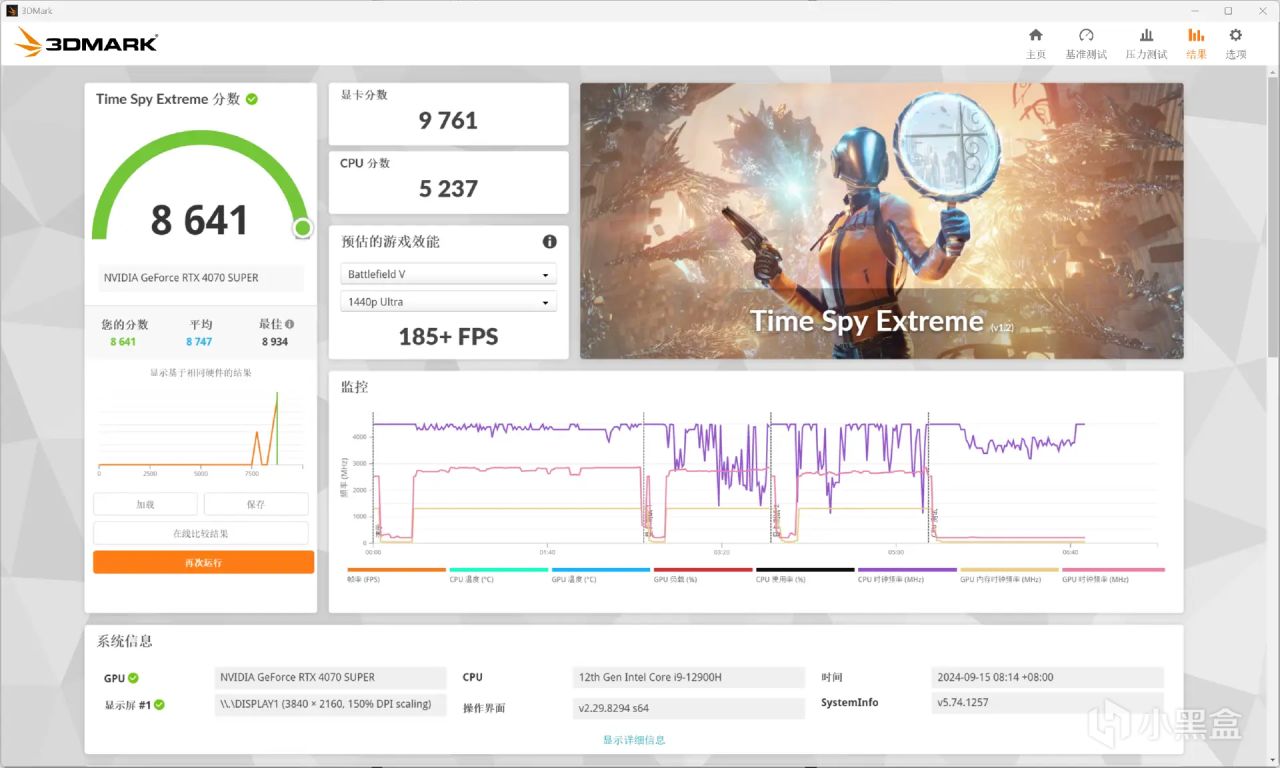The width and height of the screenshot is (1280, 768).
Task: Toggle the GPU 内存时钟频率 (MHz) legend series
Action: (1008, 574)
